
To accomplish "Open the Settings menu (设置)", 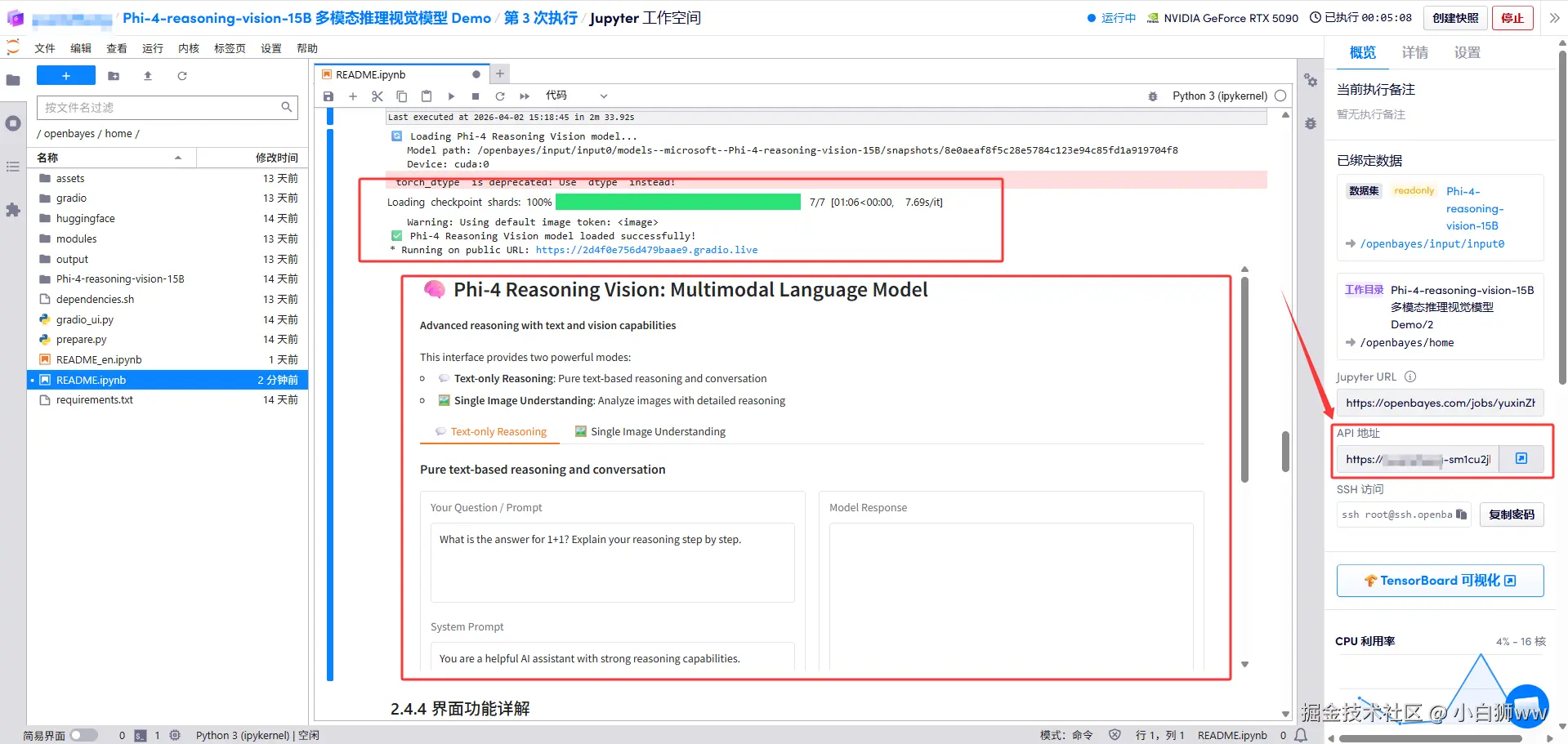I will point(271,49).
